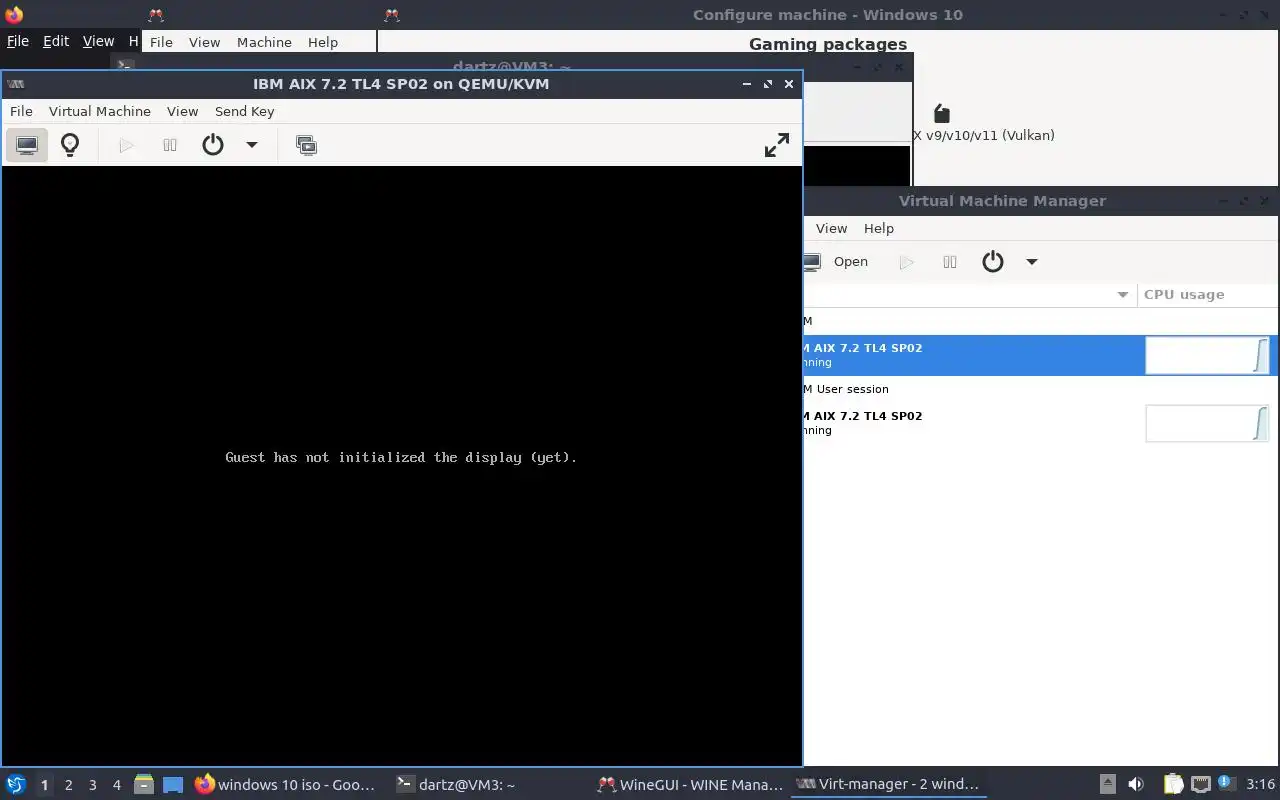Click the Name column sort arrow in Virtual Machine Manager
Image resolution: width=1280 pixels, height=800 pixels.
pos(1123,295)
